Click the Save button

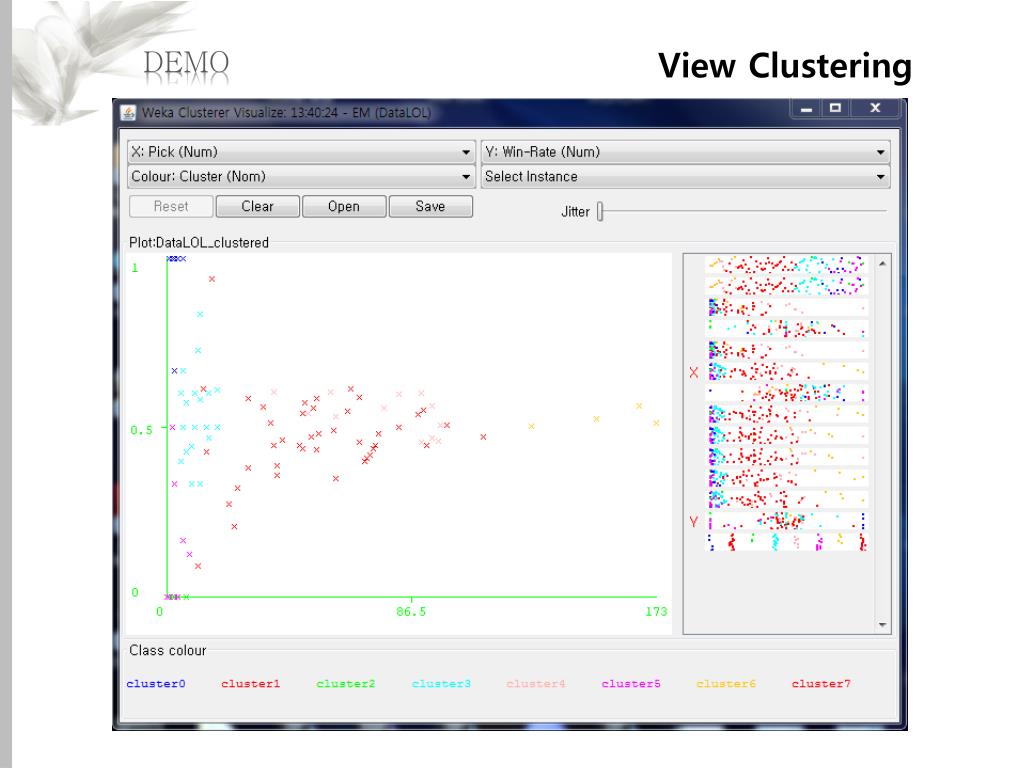(430, 206)
